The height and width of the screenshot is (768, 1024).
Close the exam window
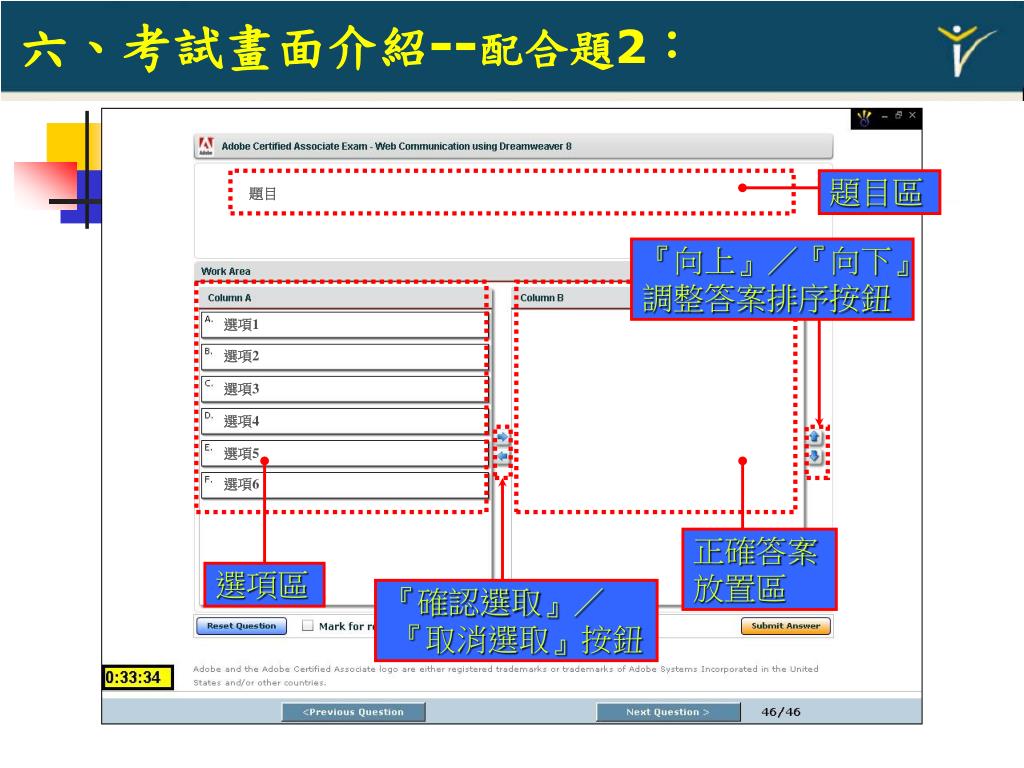coord(912,116)
